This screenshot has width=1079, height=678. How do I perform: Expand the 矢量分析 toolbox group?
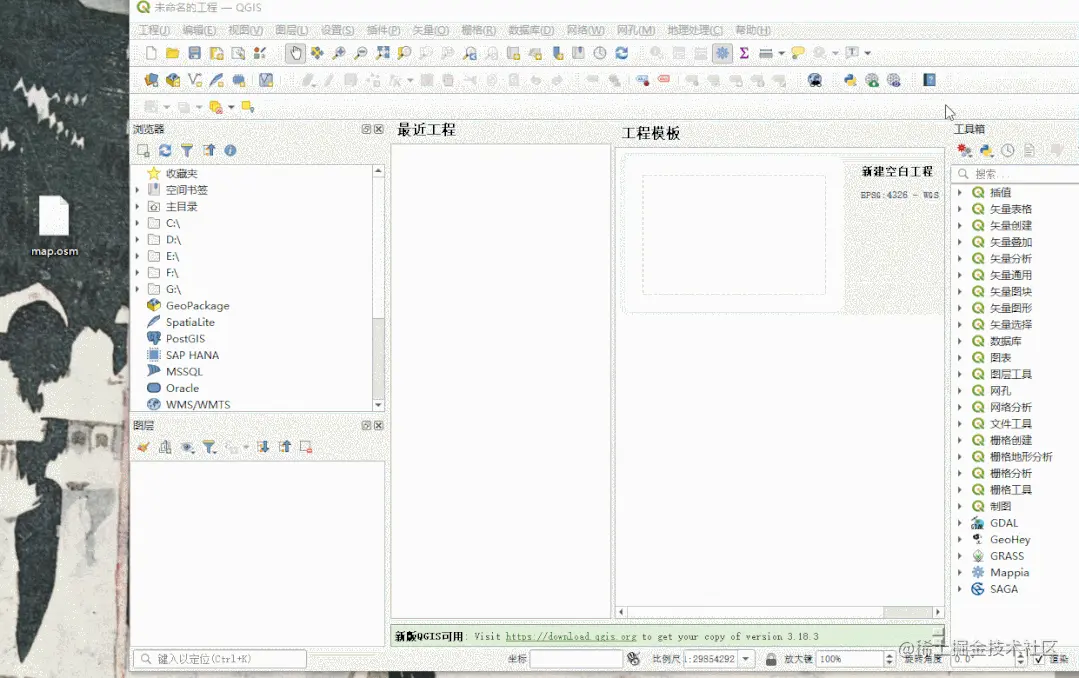pyautogui.click(x=960, y=258)
